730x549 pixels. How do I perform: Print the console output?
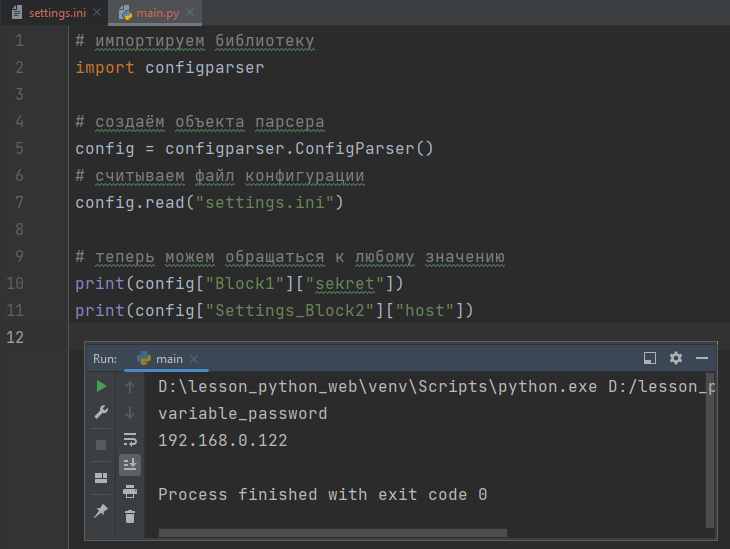coord(130,491)
